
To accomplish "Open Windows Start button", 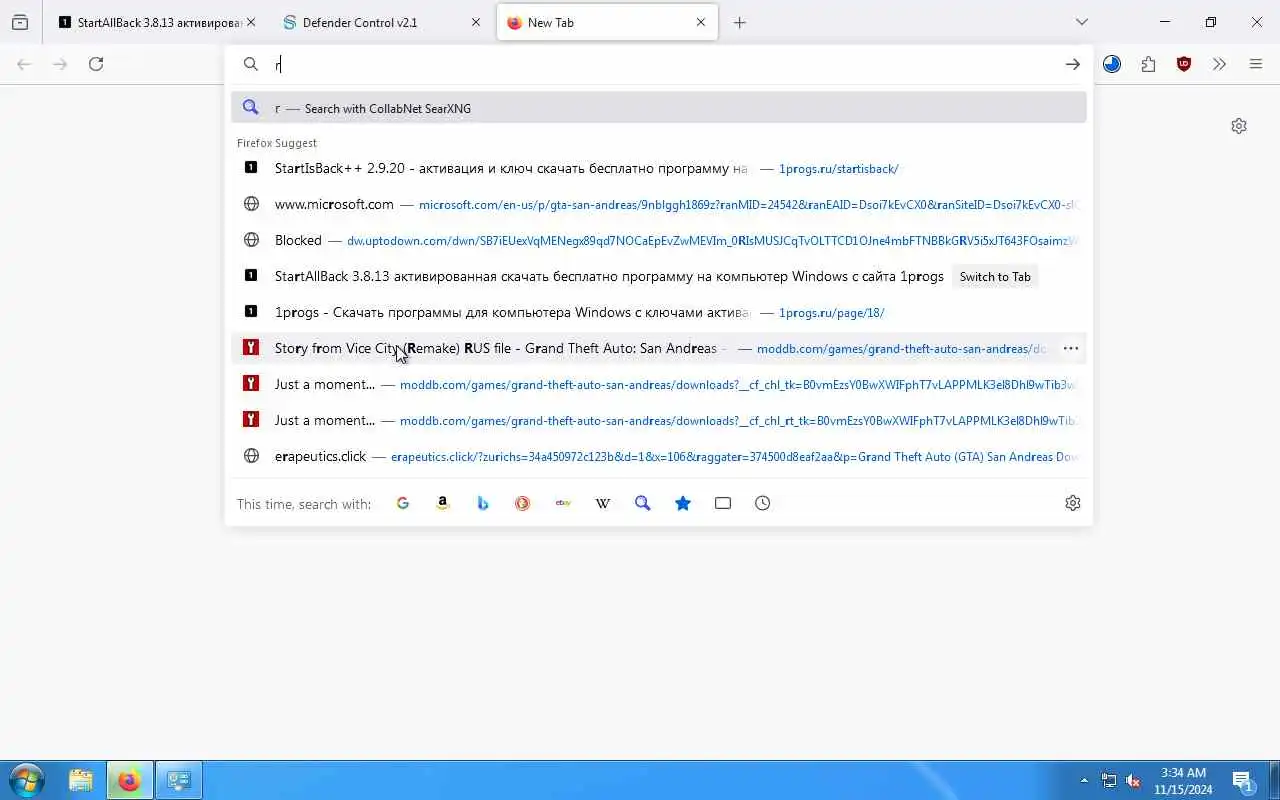I will pyautogui.click(x=26, y=780).
